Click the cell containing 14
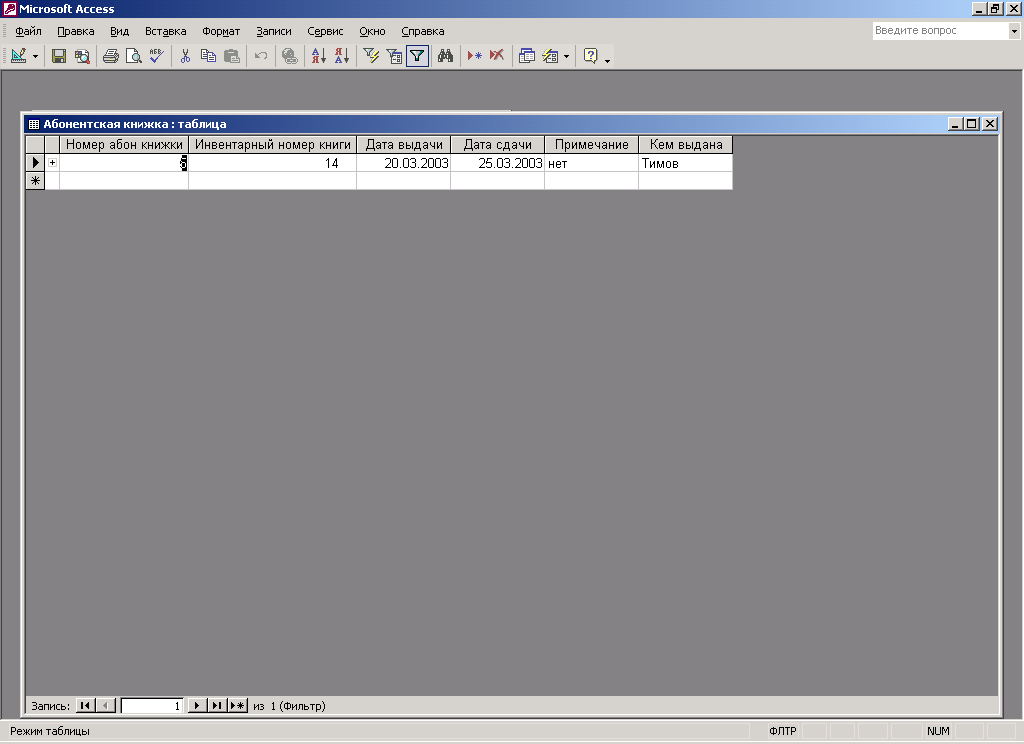 [x=272, y=163]
